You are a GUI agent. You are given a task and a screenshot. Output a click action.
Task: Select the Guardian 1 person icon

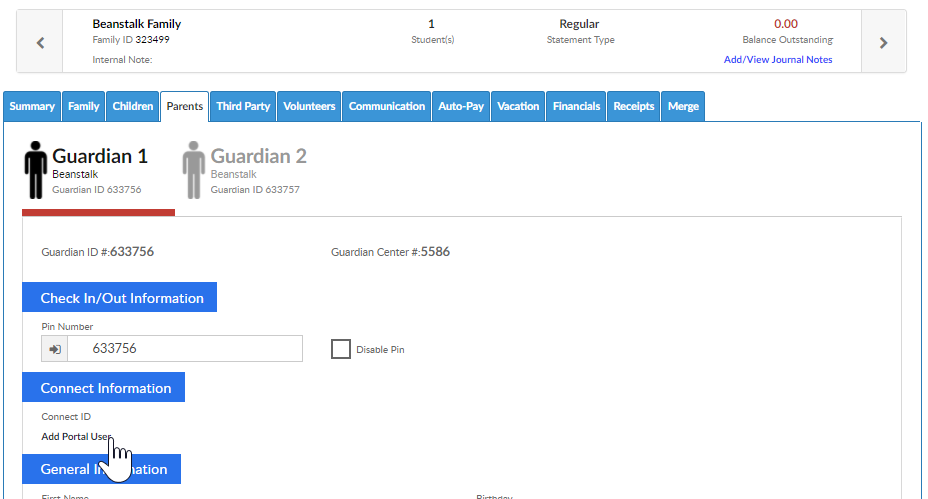pos(36,170)
